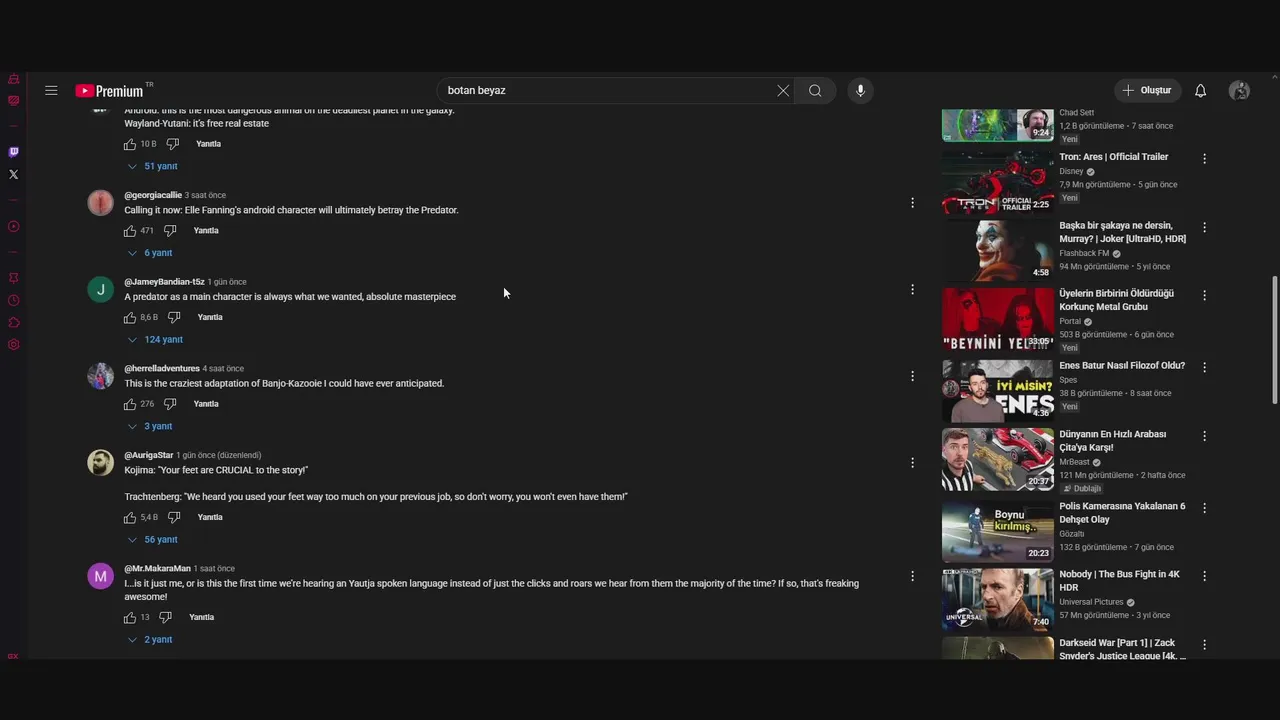Click the Oluştur create button
This screenshot has height=720, width=1280.
tap(1148, 91)
